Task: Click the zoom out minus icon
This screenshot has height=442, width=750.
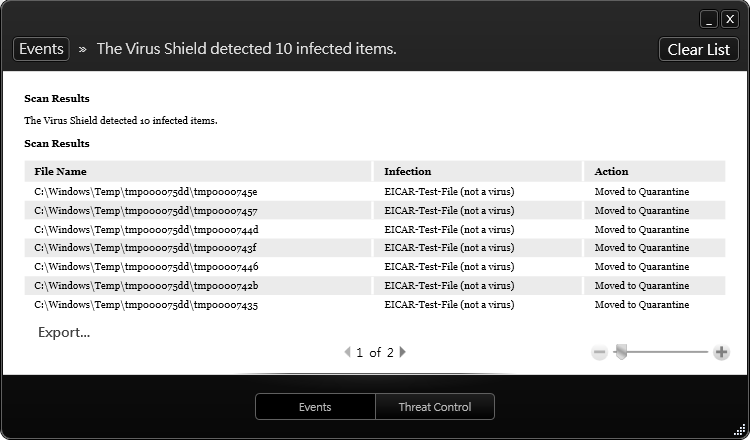Action: [600, 352]
